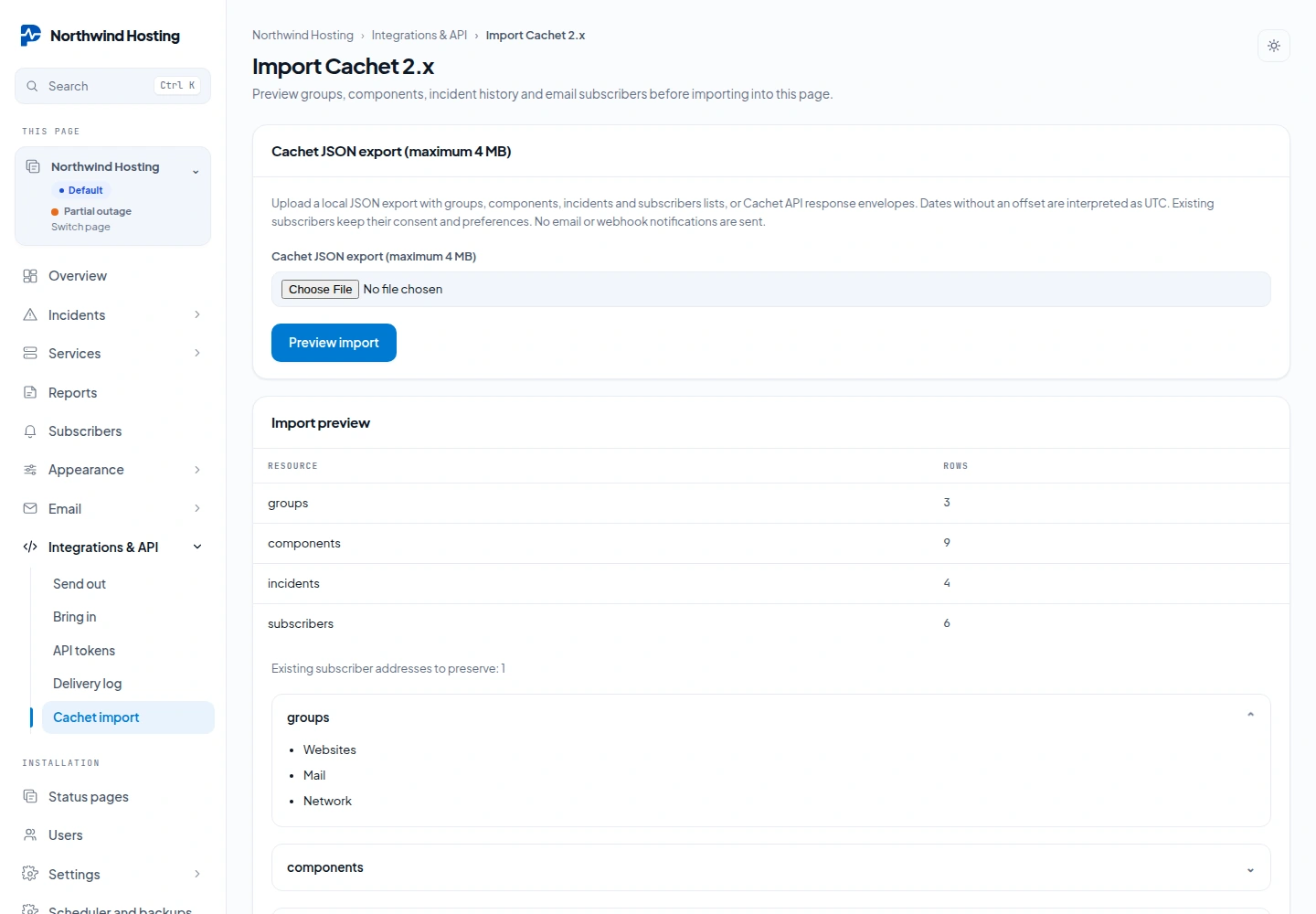
Task: Click the Existing subscriber addresses to preserve text
Action: pyautogui.click(x=388, y=669)
